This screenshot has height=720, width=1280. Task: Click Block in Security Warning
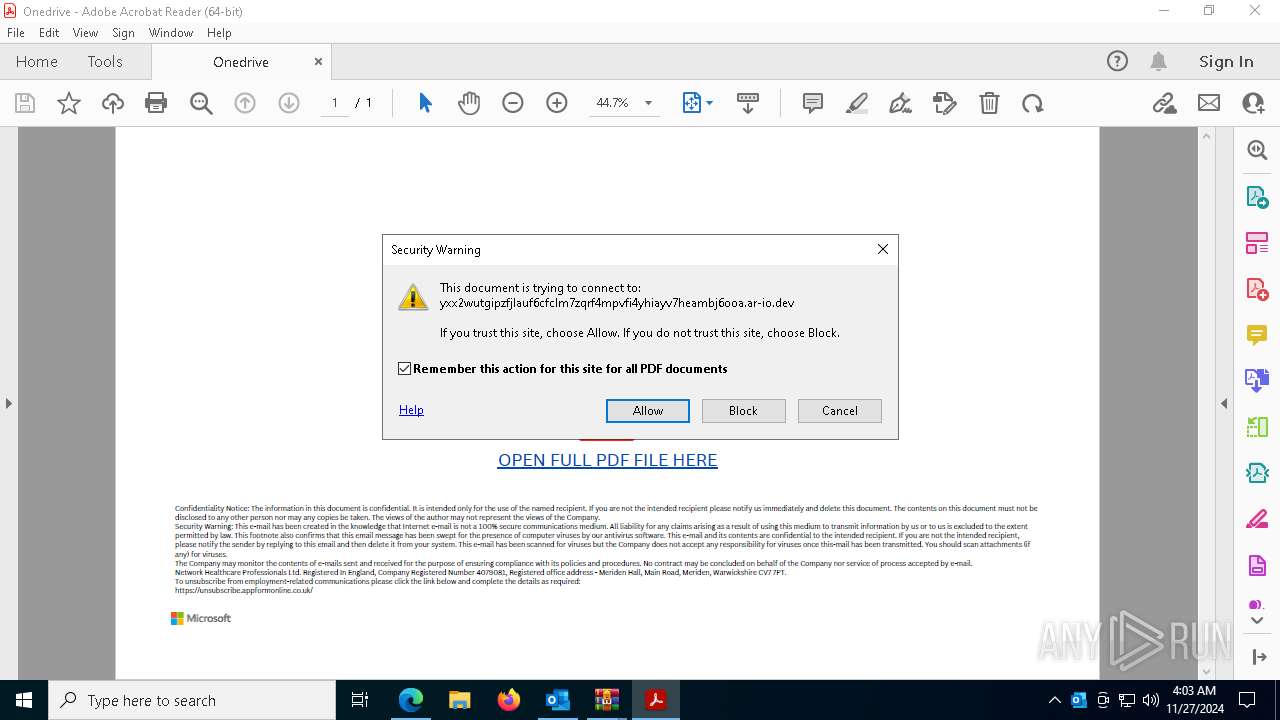[x=743, y=411]
